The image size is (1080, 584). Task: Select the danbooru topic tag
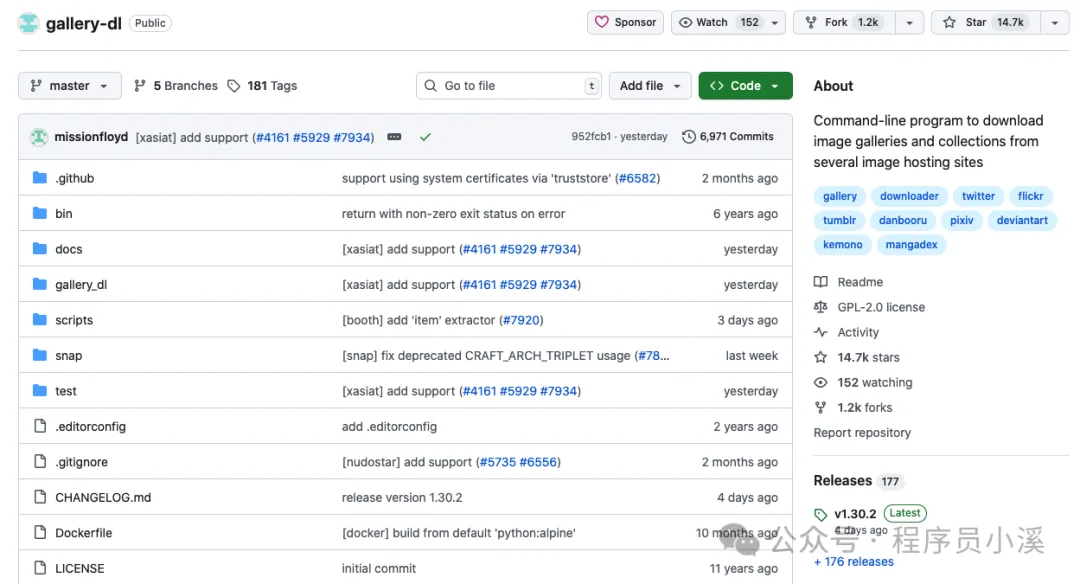[902, 220]
